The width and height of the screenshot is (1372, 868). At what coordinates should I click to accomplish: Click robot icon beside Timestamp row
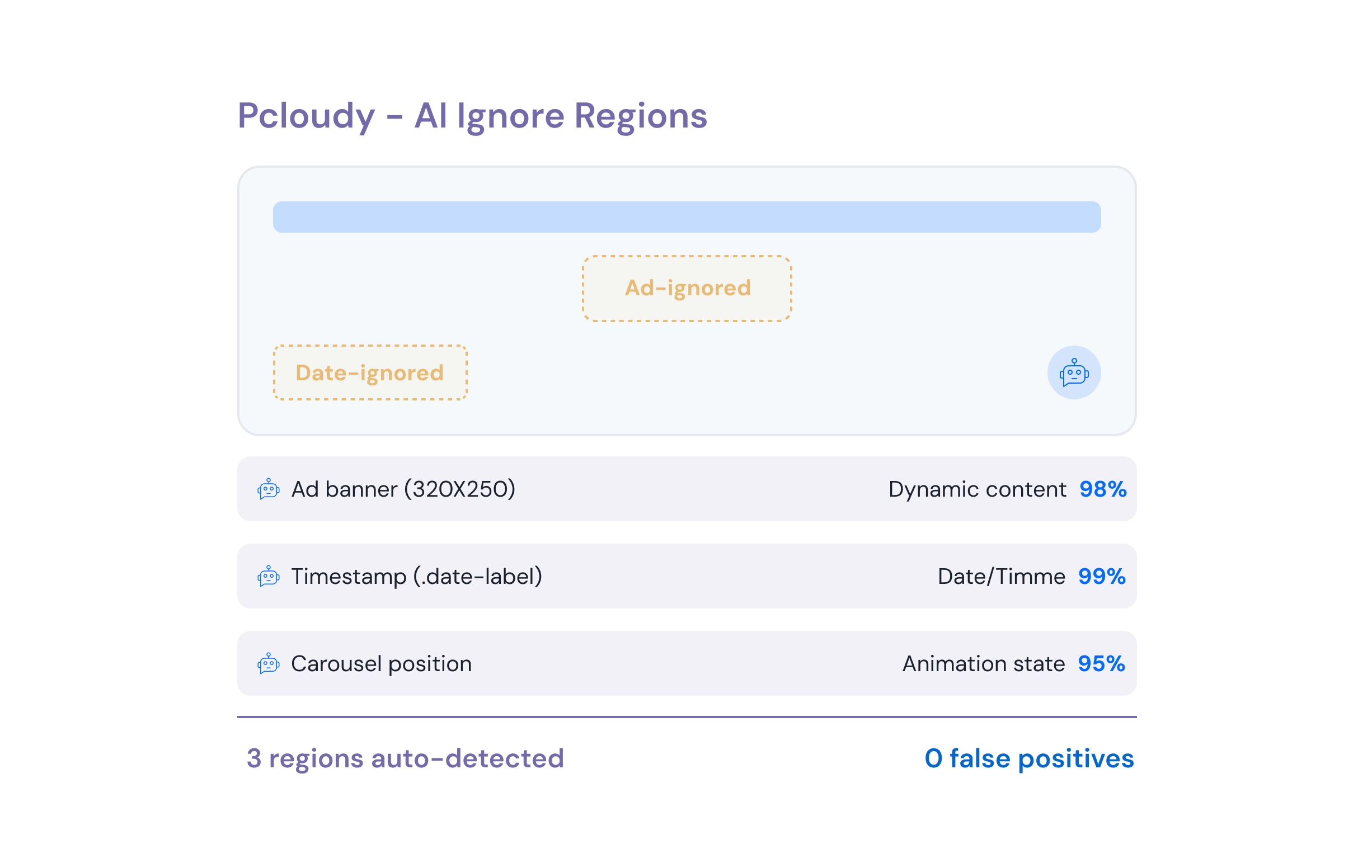pyautogui.click(x=269, y=577)
